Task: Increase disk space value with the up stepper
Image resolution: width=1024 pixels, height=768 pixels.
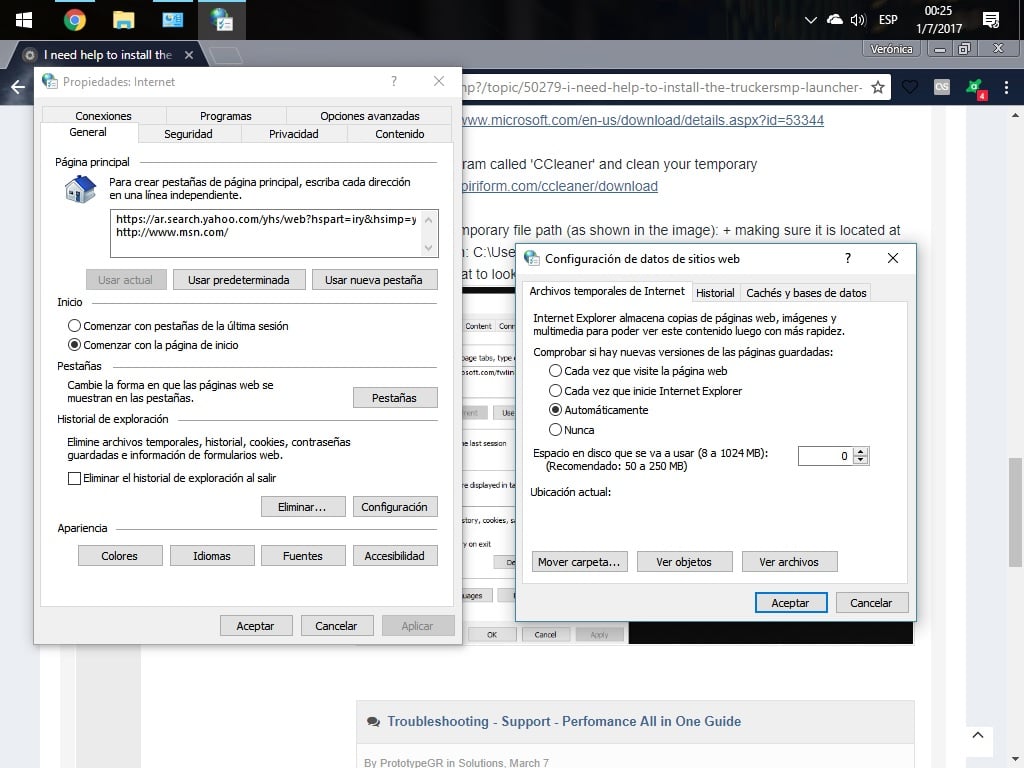Action: pos(861,450)
